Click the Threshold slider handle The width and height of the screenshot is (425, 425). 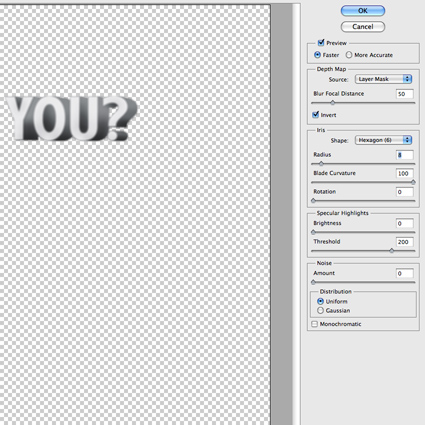(392, 250)
